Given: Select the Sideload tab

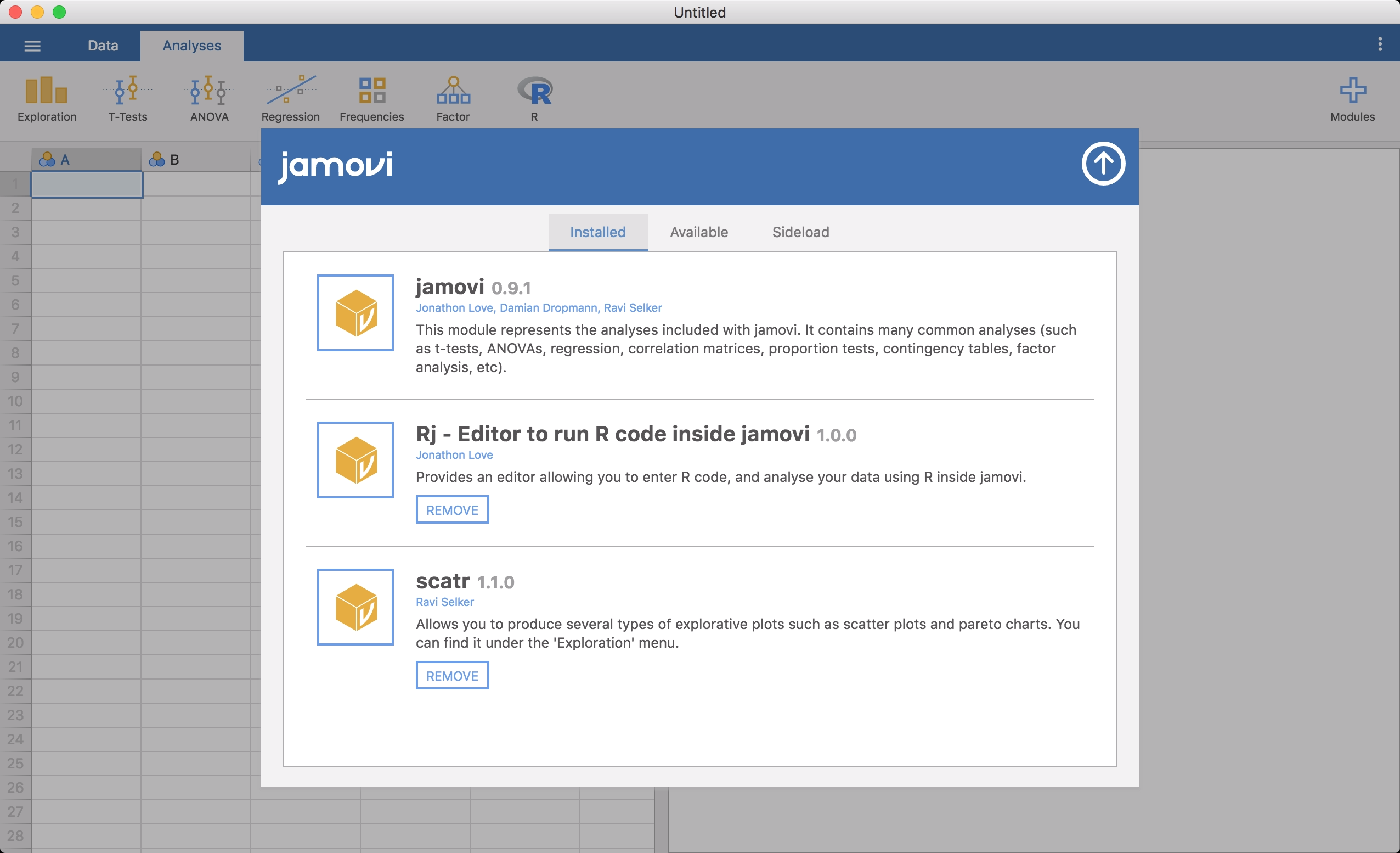Looking at the screenshot, I should (800, 232).
